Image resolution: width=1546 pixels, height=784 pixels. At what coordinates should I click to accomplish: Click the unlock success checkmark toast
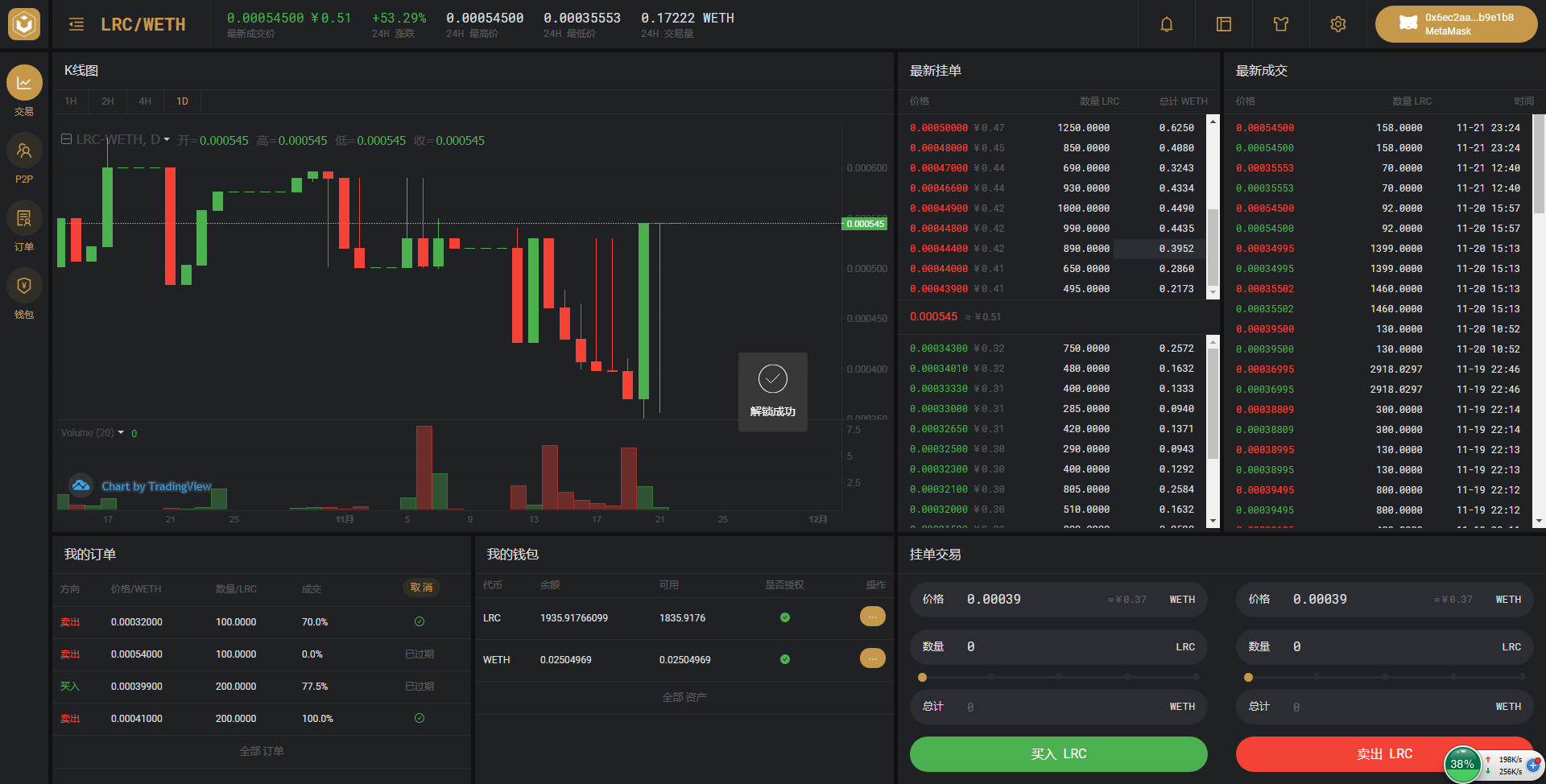tap(773, 392)
